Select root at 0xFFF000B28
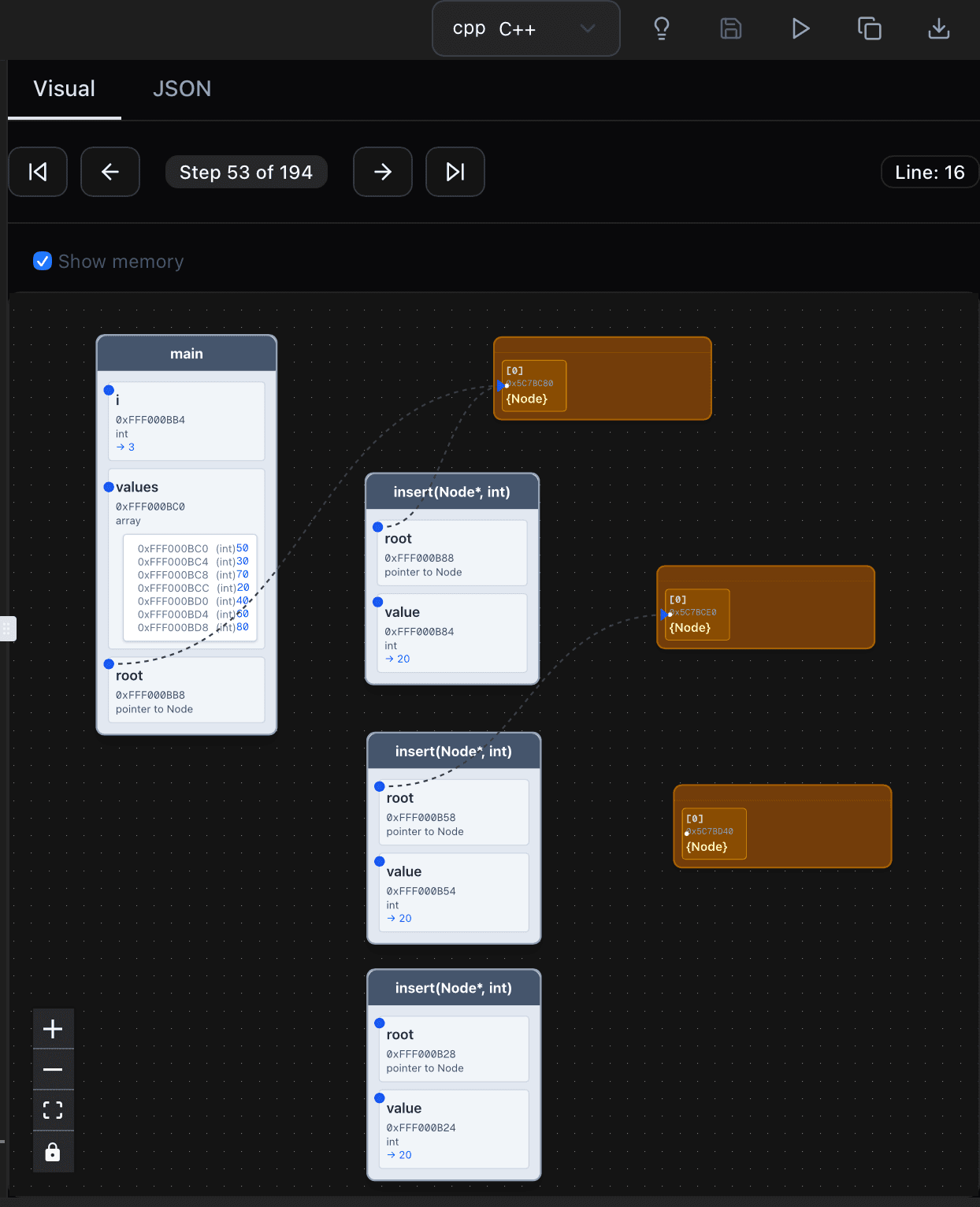 pos(454,1049)
